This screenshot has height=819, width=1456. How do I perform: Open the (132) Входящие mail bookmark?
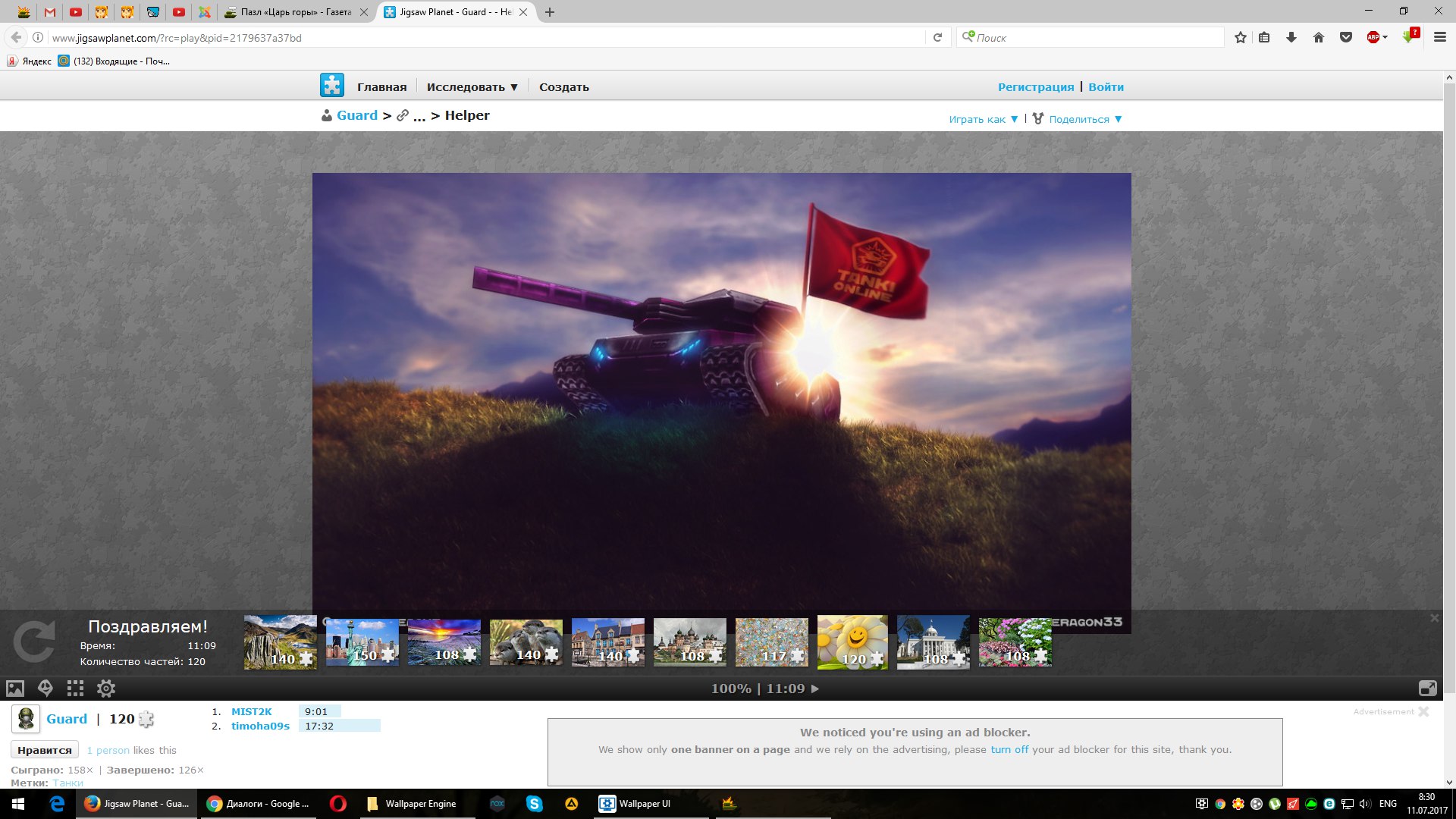(115, 61)
